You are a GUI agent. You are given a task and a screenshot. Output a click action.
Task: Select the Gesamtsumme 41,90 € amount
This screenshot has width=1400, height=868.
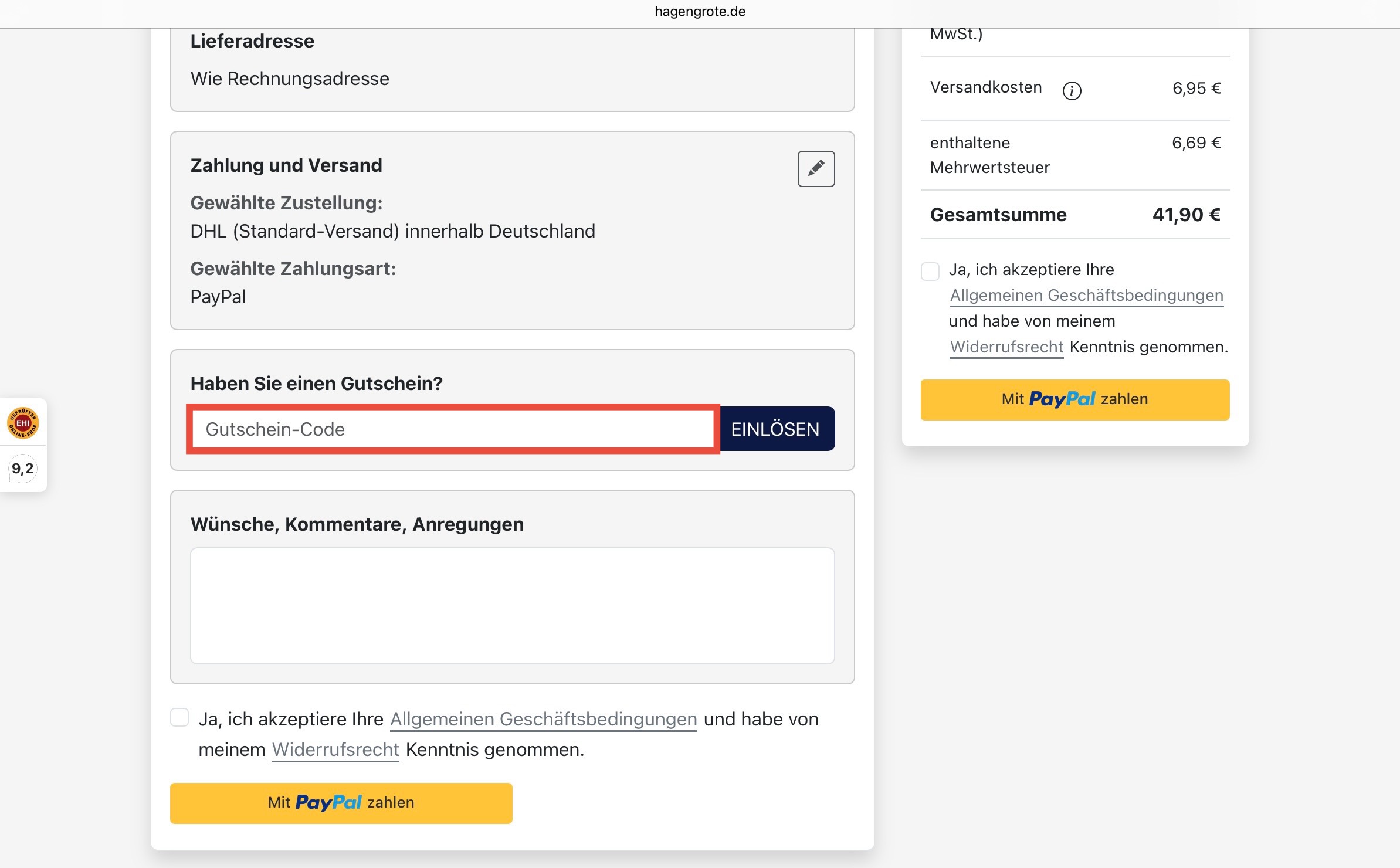pos(1186,215)
